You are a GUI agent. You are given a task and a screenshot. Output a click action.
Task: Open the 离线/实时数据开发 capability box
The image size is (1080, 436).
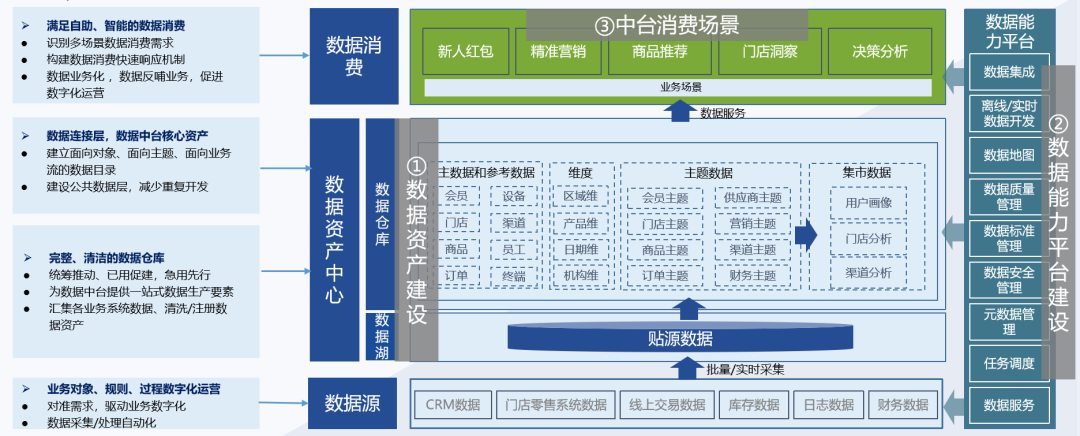pos(1009,113)
